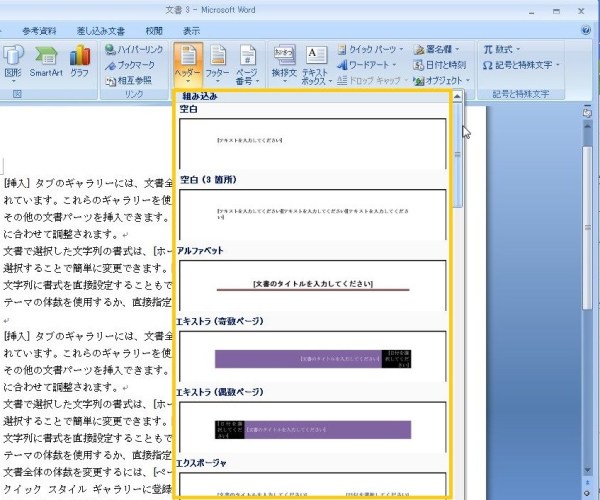Click the 相互参照 cross-reference item
Viewport: 600px width, 500px height.
(131, 78)
